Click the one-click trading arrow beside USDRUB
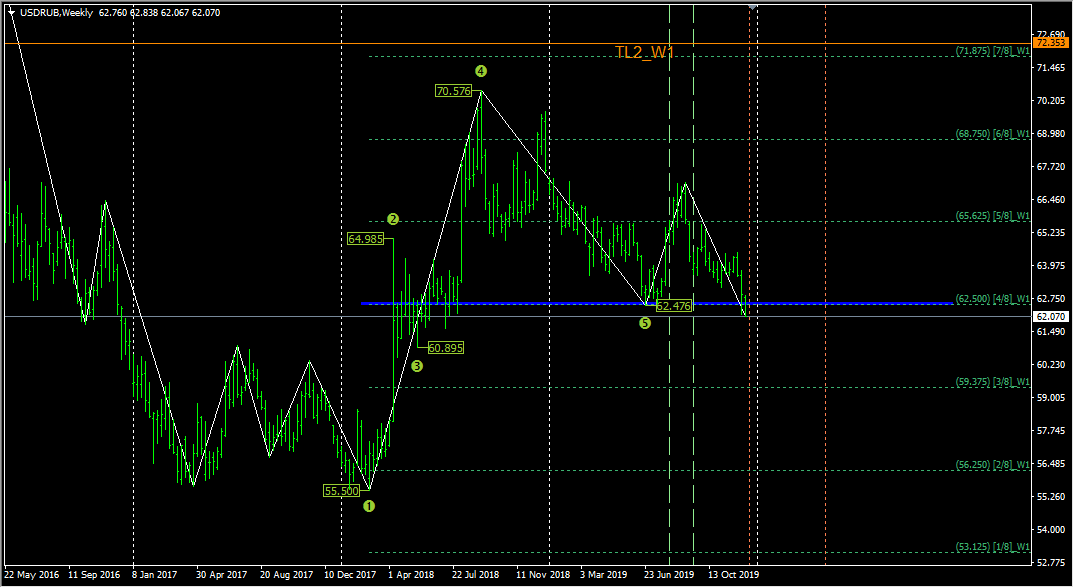The height and width of the screenshot is (588, 1074). 11,12
